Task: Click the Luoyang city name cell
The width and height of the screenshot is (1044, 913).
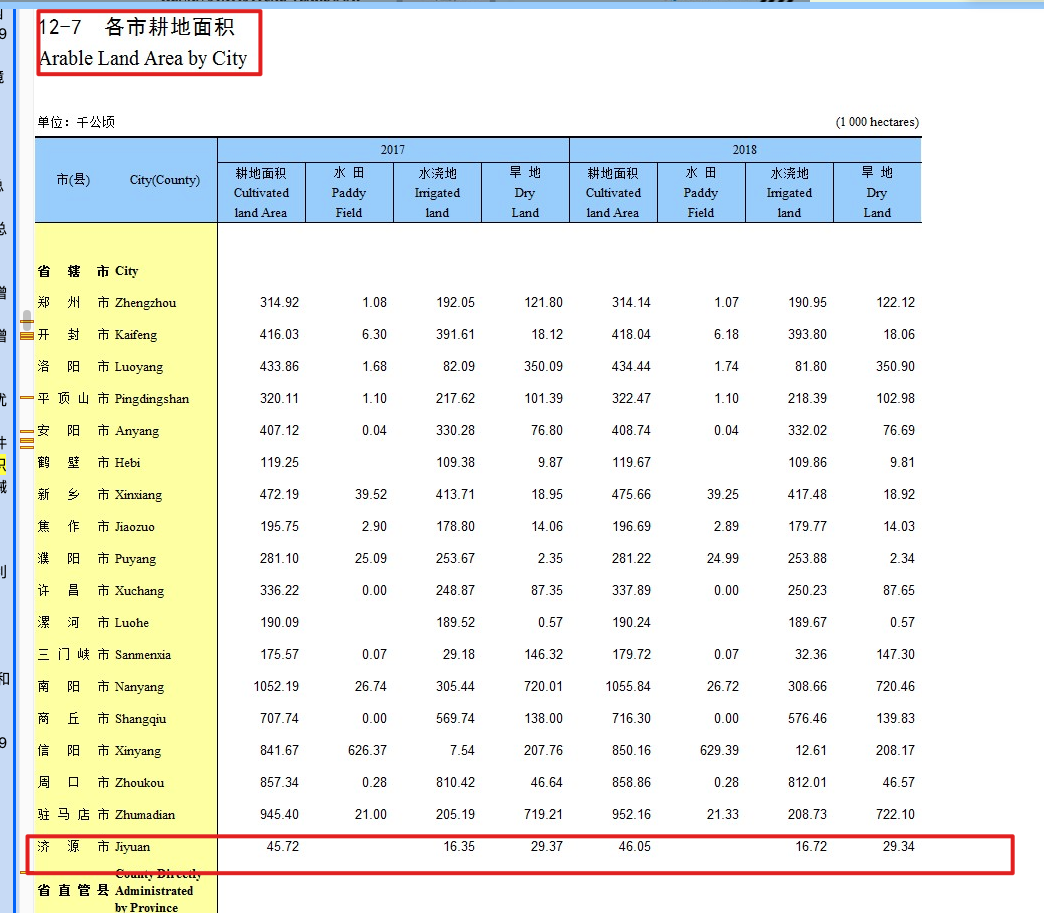Action: [138, 367]
